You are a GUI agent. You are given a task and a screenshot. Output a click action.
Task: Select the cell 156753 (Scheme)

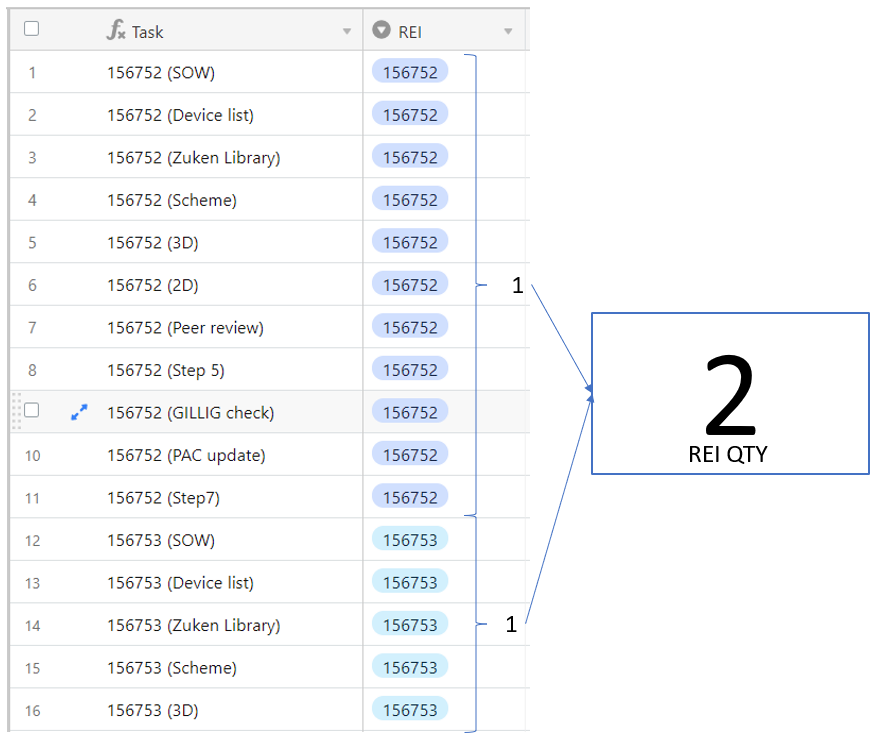click(172, 668)
